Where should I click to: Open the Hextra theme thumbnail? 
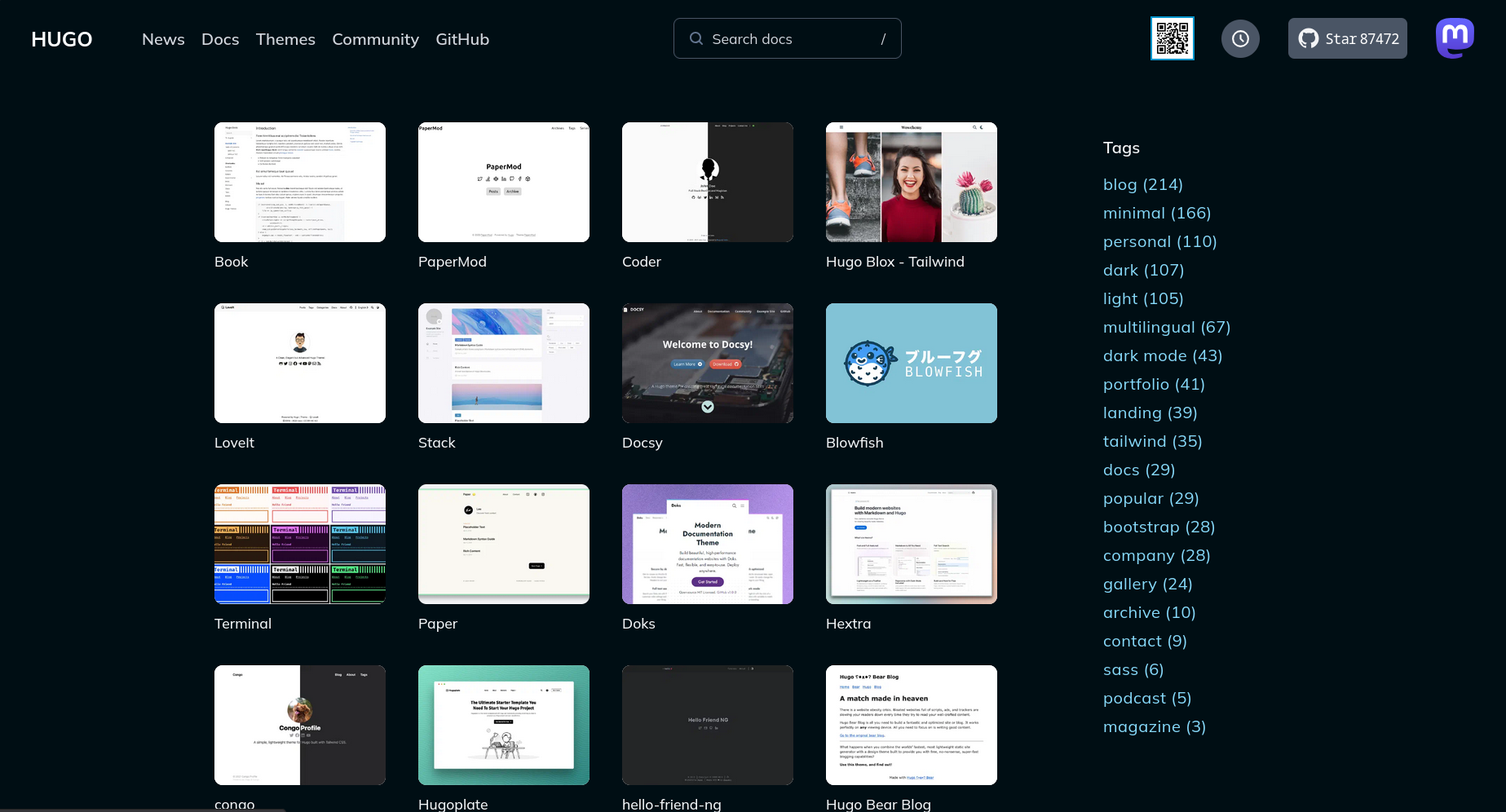(x=912, y=544)
